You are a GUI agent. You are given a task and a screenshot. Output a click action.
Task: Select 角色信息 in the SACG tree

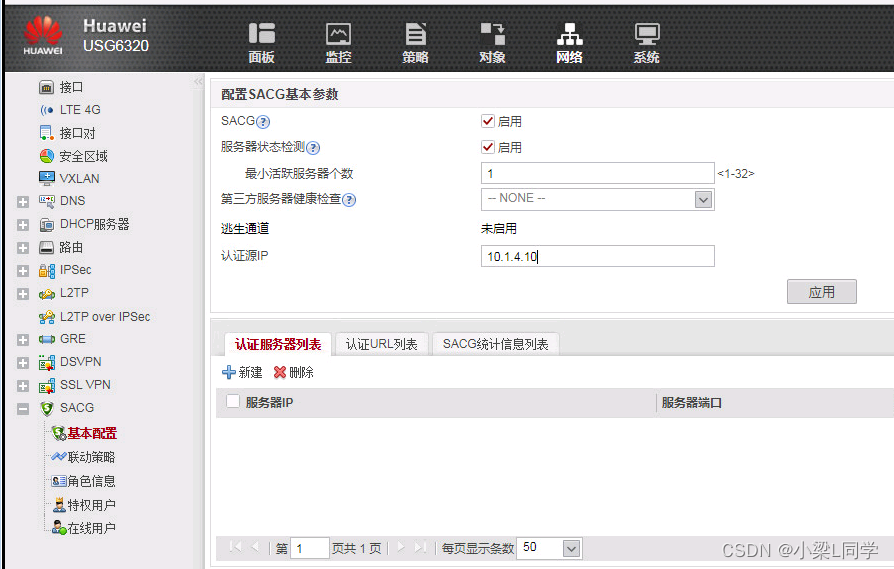(91, 481)
